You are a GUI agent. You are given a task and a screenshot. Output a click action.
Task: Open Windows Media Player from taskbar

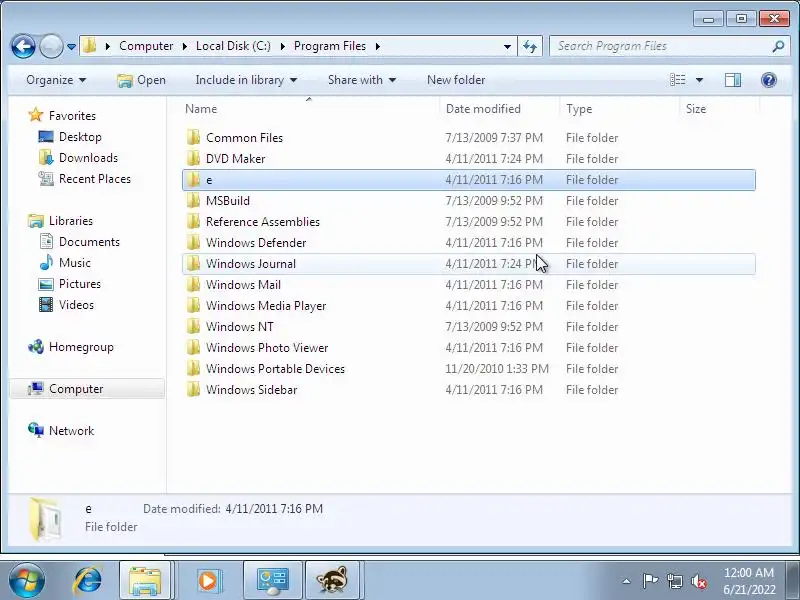(208, 580)
